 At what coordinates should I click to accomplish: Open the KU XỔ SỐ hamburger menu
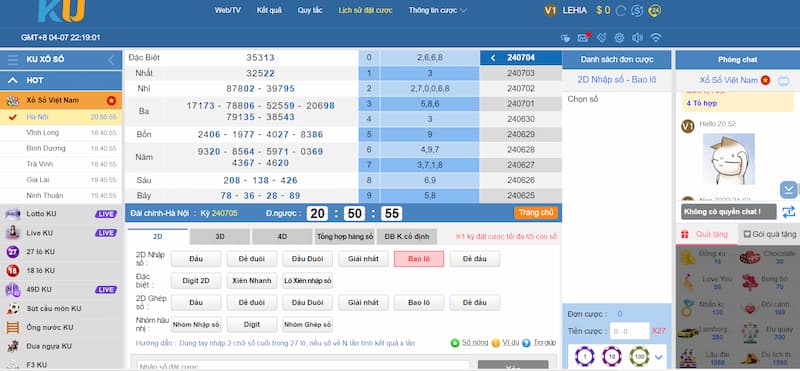pyautogui.click(x=13, y=60)
